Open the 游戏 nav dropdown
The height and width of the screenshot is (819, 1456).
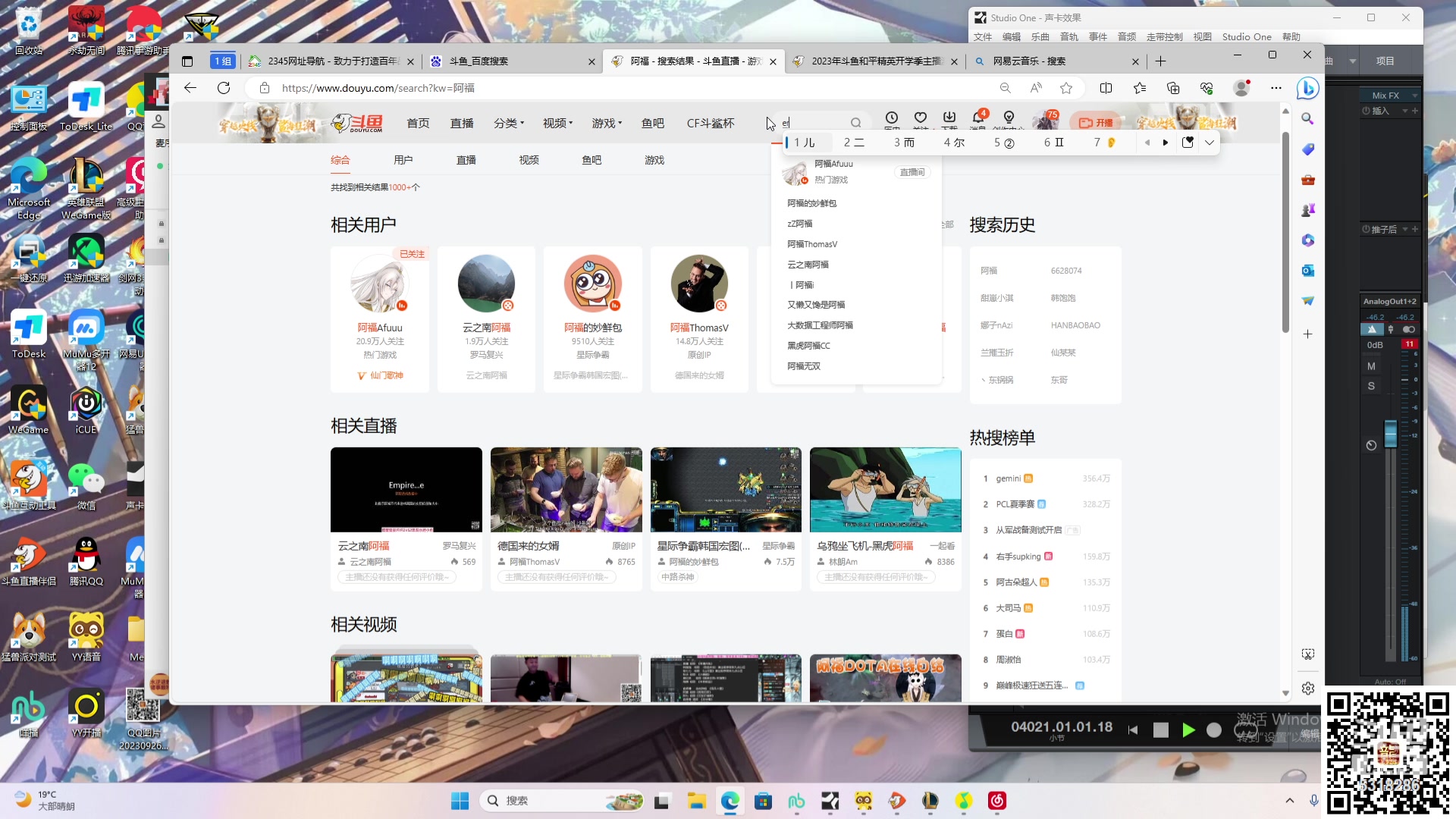pos(607,123)
